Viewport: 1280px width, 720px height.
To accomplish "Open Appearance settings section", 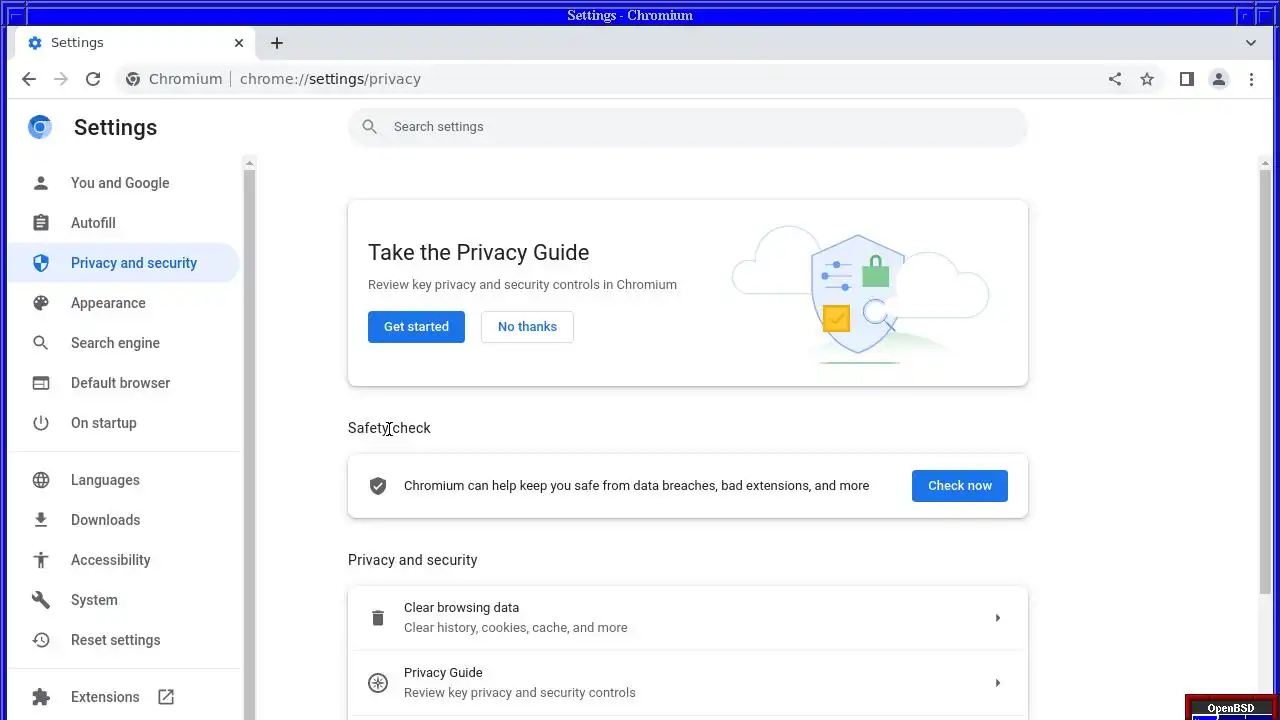I will click(108, 303).
